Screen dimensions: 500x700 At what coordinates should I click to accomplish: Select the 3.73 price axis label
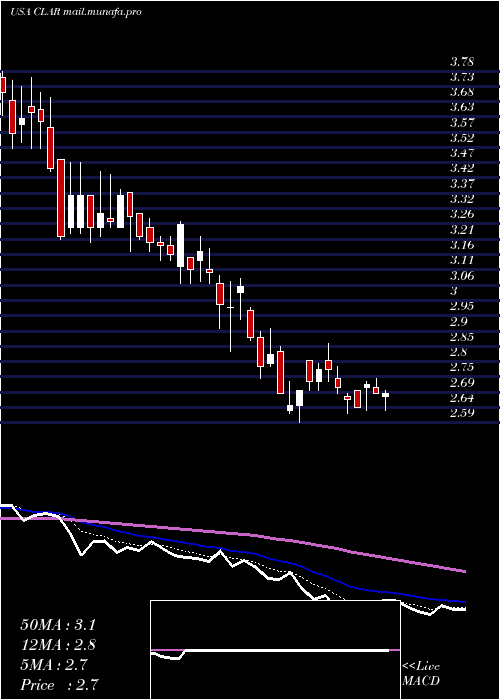462,77
